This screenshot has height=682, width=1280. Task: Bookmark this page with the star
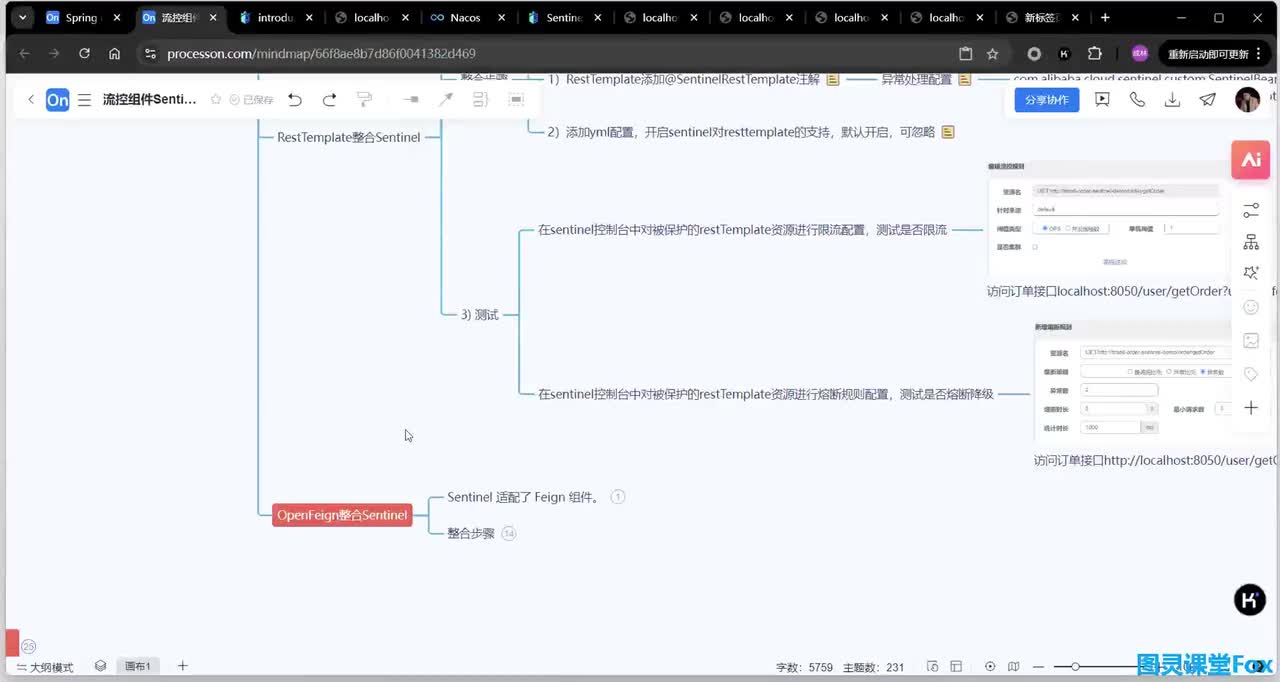(992, 54)
